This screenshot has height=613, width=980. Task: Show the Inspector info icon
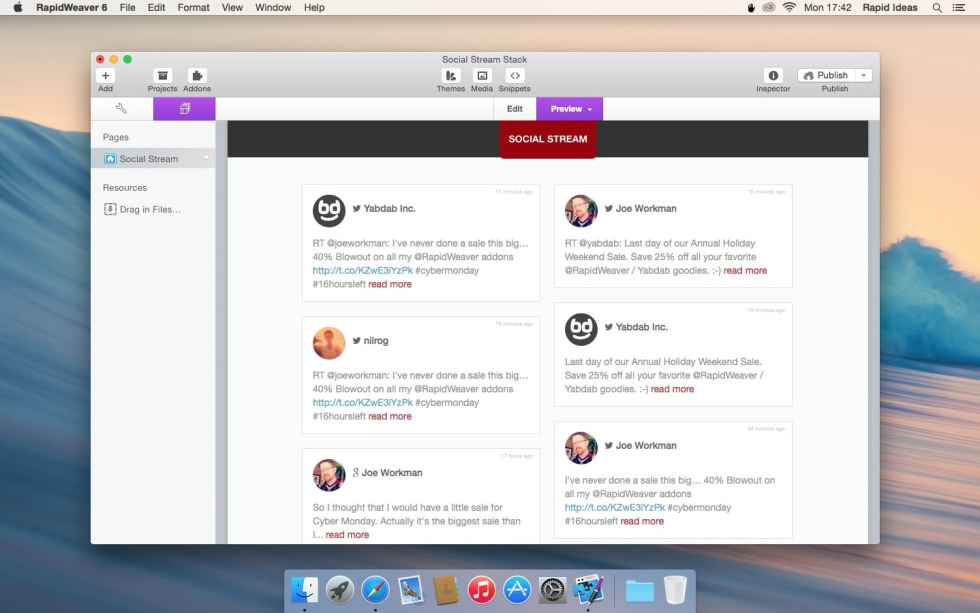[x=773, y=76]
